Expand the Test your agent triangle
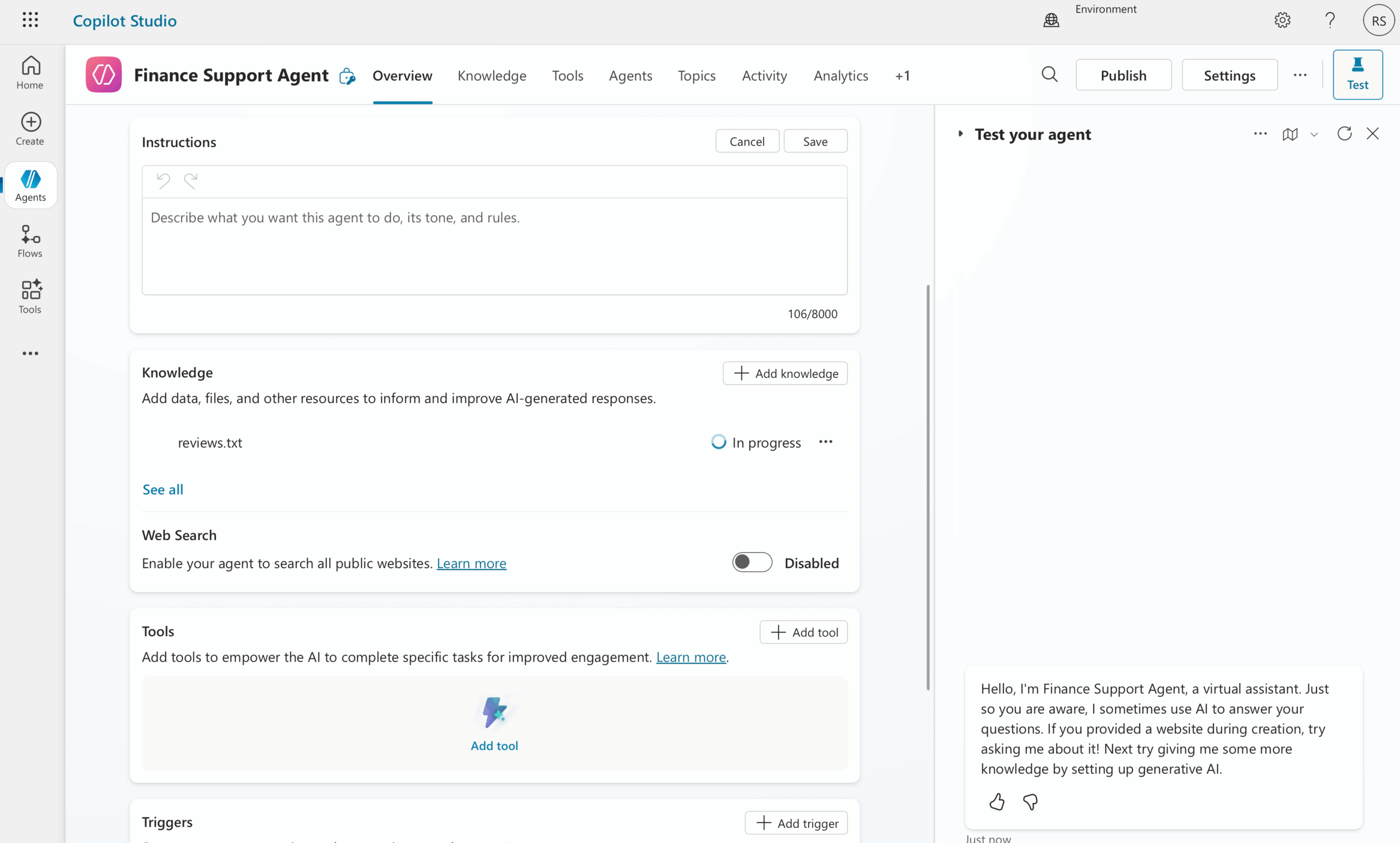Viewport: 1400px width, 843px height. (x=960, y=134)
